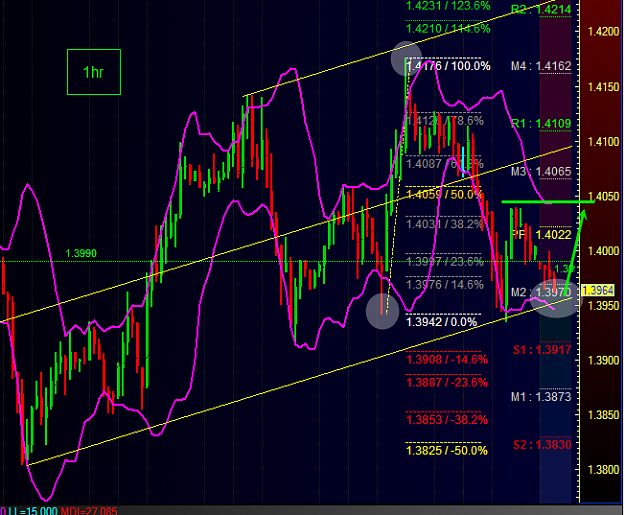
Task: Select the 1.4231 / 123.6% Fibonacci label
Action: tap(448, 6)
